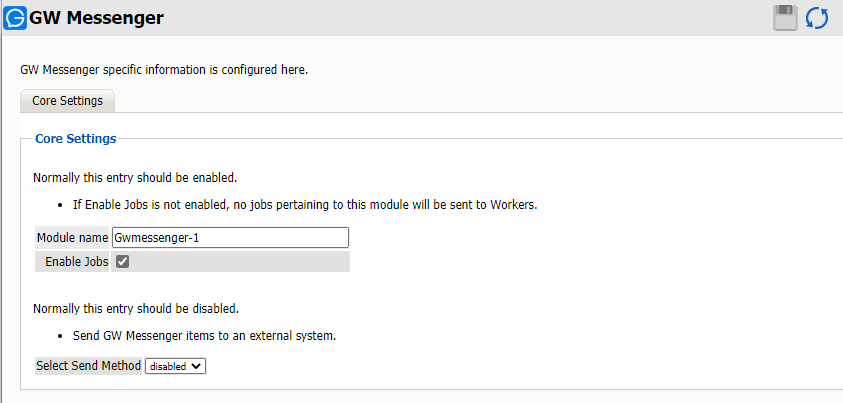
Task: Click the "Select Send Method" label
Action: 88,366
